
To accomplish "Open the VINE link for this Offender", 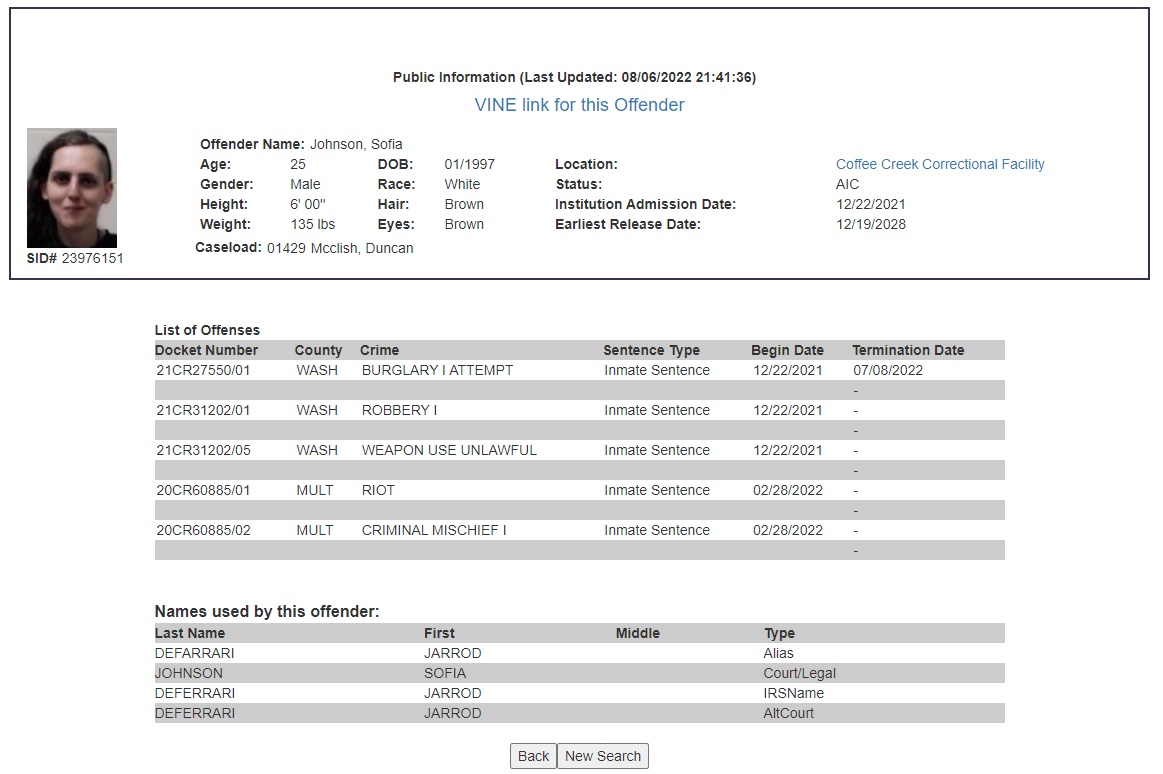I will [579, 105].
